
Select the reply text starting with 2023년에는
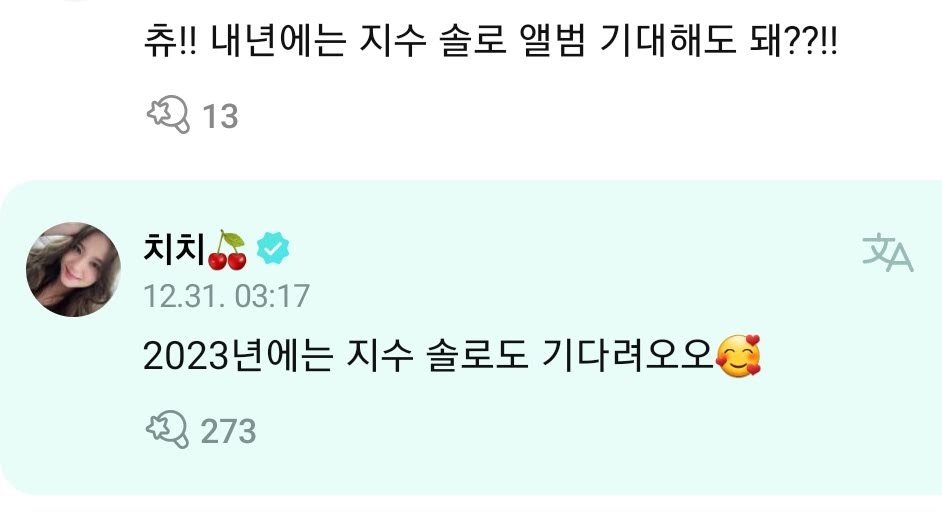coord(452,356)
